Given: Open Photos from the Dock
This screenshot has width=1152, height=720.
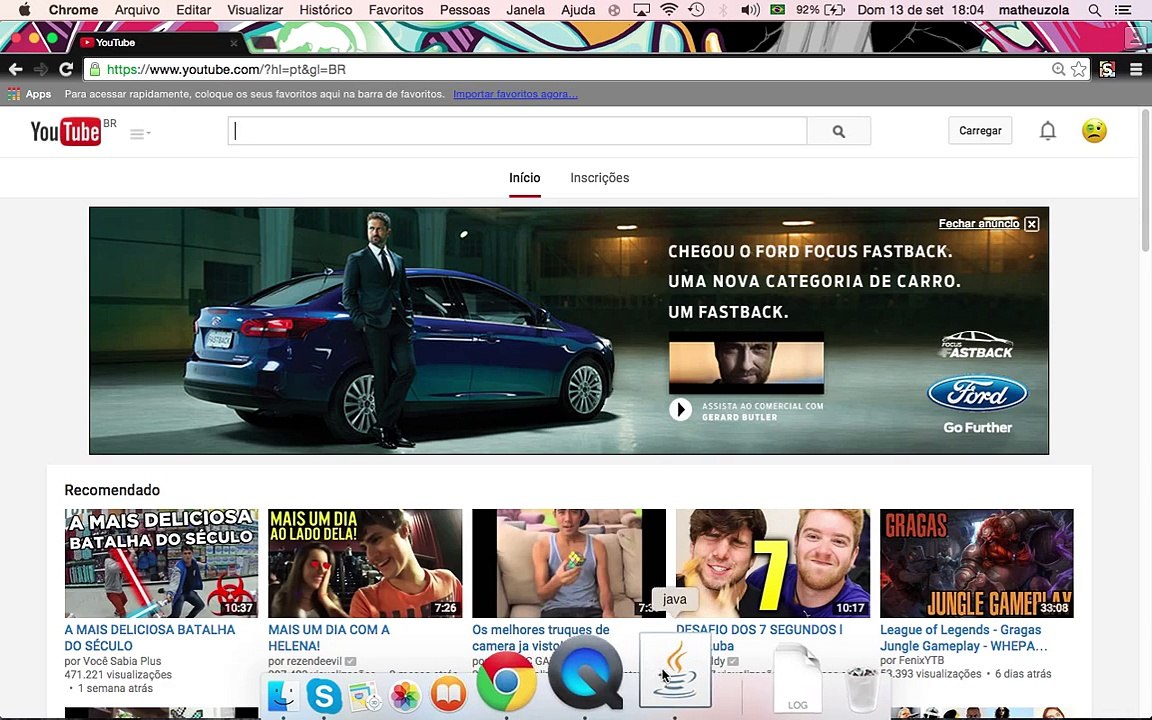Looking at the screenshot, I should pos(405,696).
